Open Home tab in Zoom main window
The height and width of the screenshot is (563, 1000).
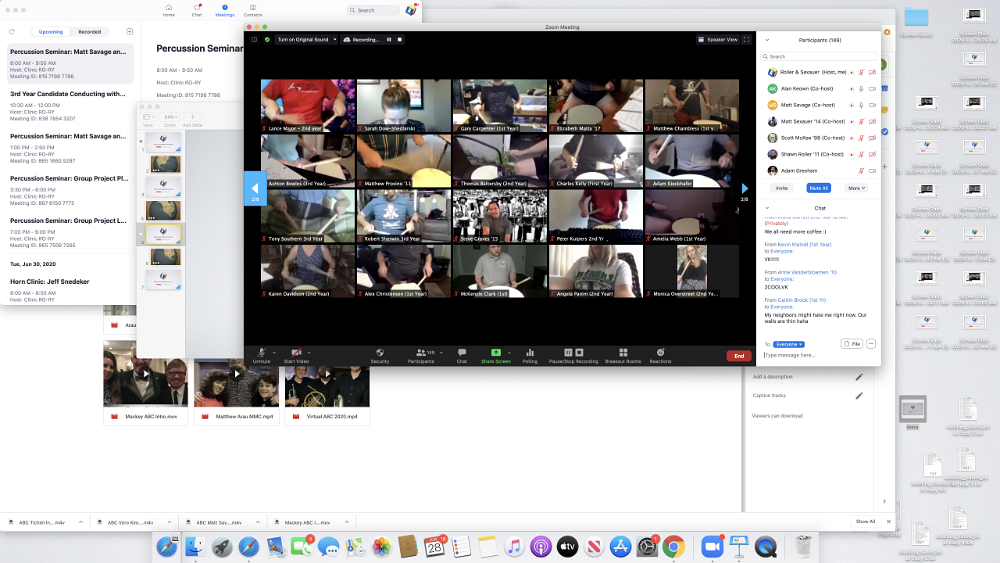[x=168, y=10]
